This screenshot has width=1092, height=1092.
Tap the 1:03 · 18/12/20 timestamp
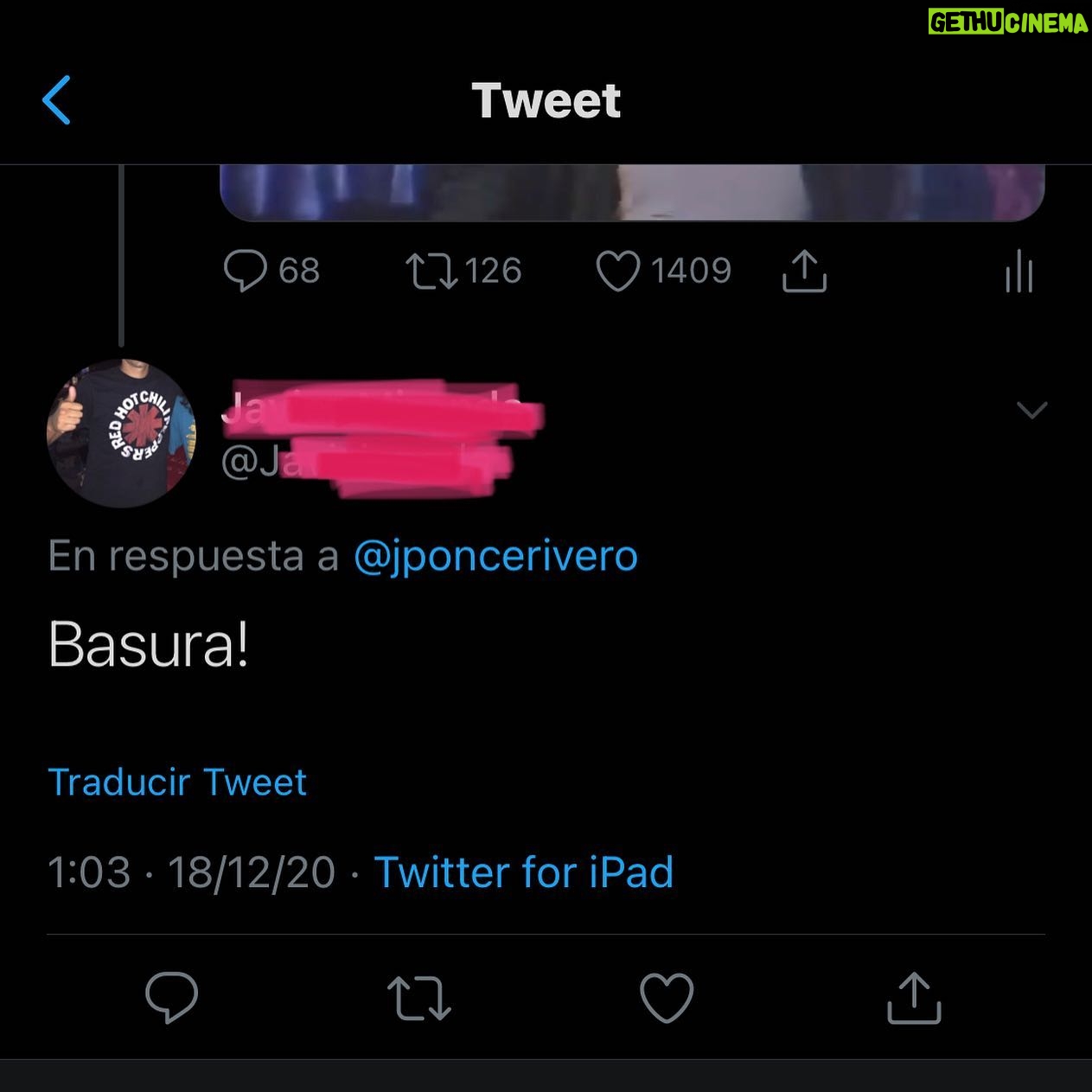191,872
